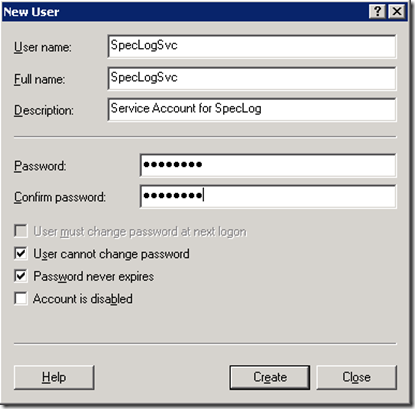This screenshot has height=409, width=415.
Task: Click into the Full name field
Action: point(252,78)
